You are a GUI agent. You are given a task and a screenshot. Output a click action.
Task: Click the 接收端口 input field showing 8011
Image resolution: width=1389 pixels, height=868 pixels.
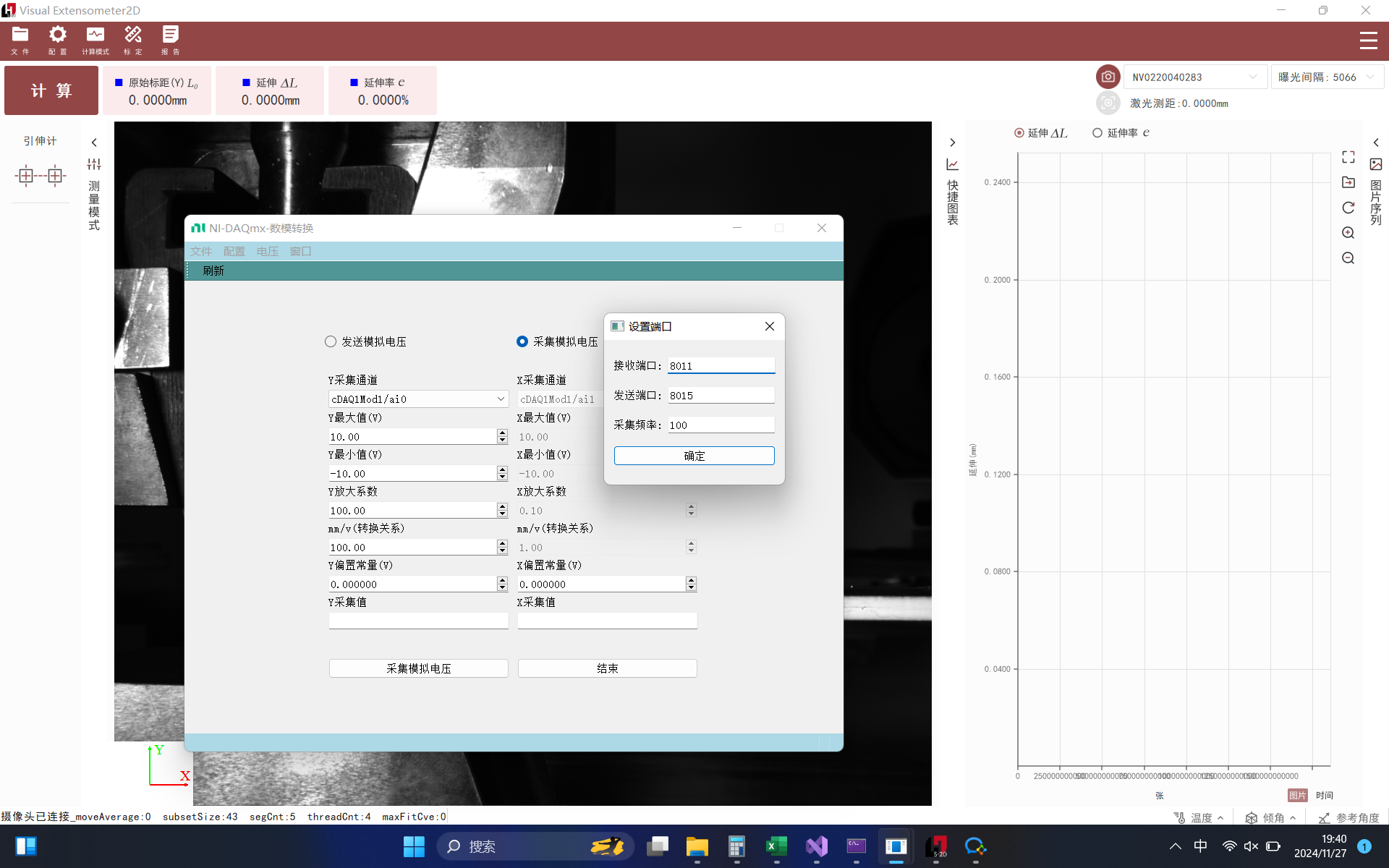[720, 365]
